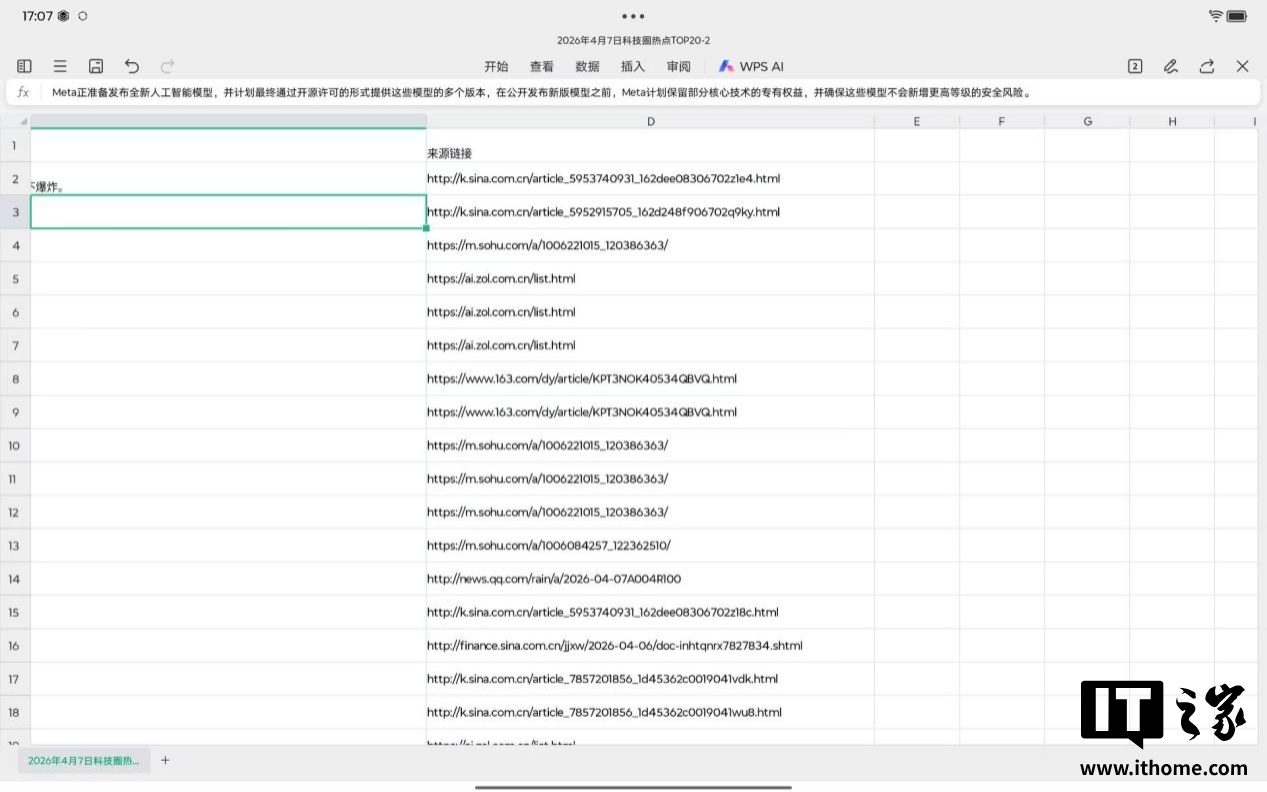The width and height of the screenshot is (1267, 792).
Task: Open the news.qq.com link in row 14
Action: (x=553, y=579)
